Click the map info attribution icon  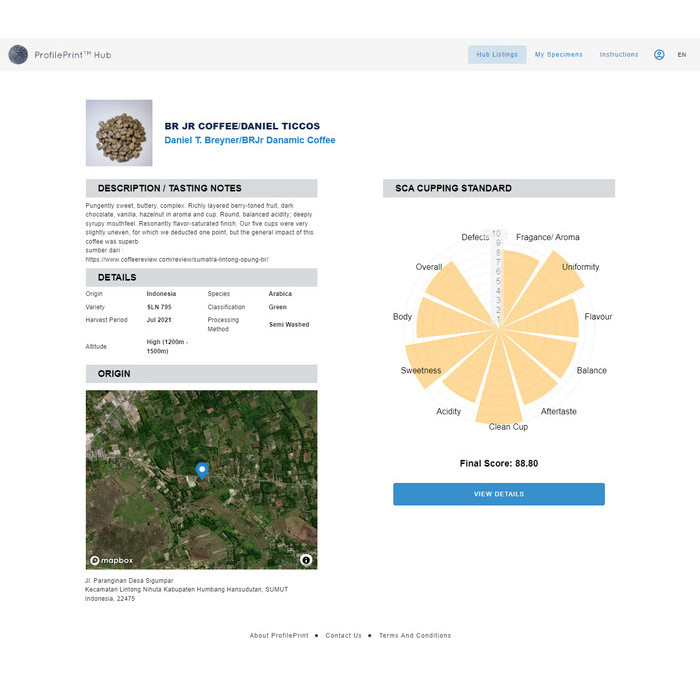(x=306, y=560)
